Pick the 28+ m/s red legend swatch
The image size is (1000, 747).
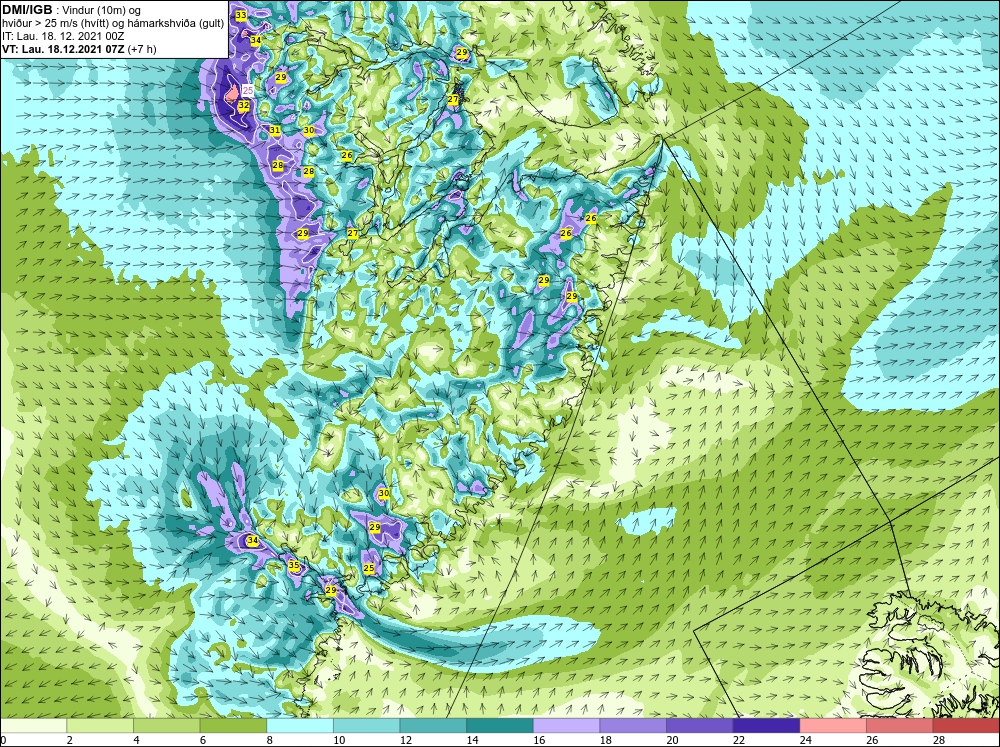coord(966,726)
